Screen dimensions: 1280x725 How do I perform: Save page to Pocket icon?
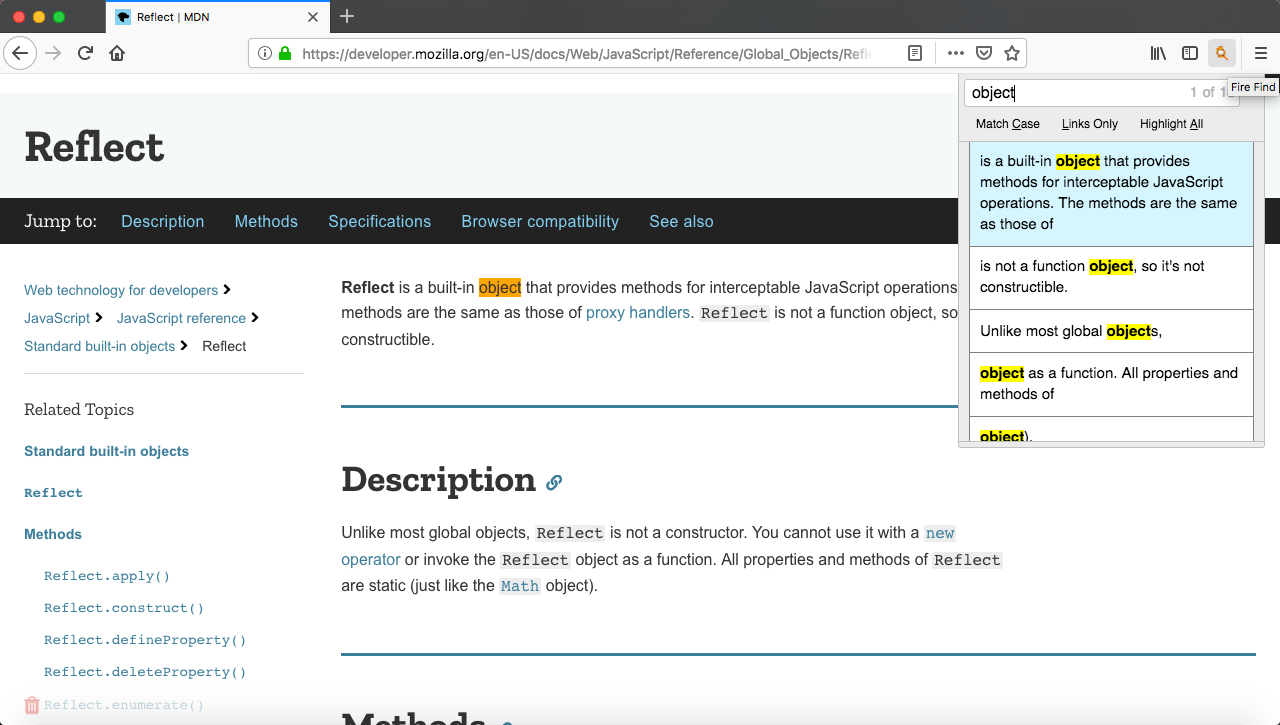click(984, 53)
